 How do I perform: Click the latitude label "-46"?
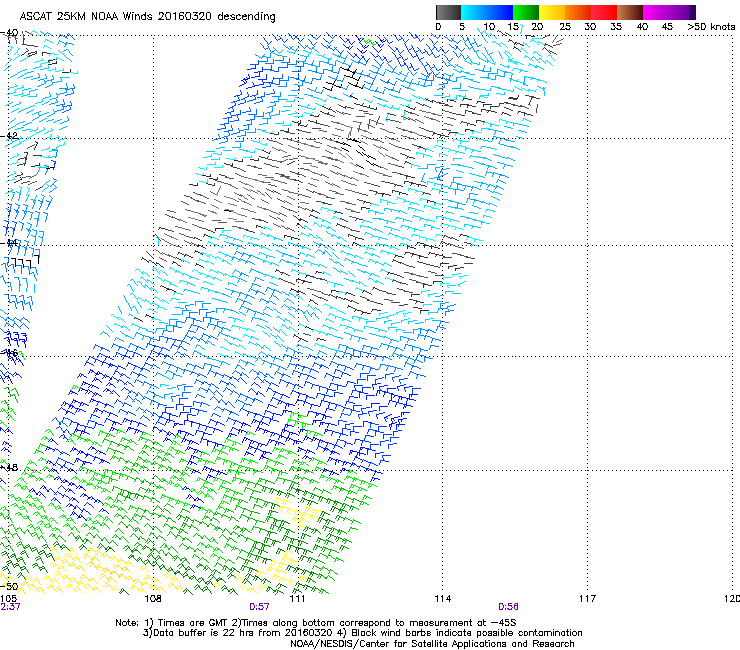(9, 353)
